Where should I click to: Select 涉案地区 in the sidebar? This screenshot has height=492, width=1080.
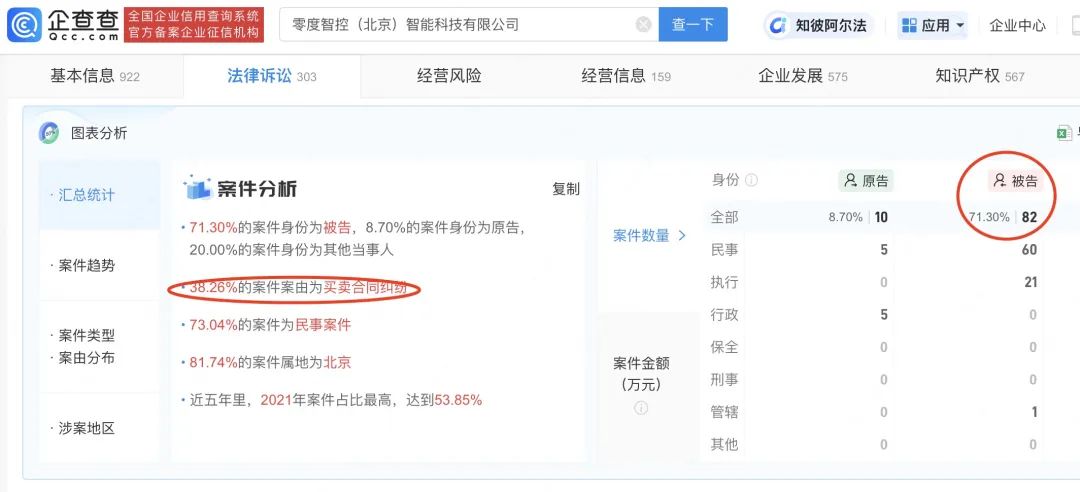pos(85,428)
